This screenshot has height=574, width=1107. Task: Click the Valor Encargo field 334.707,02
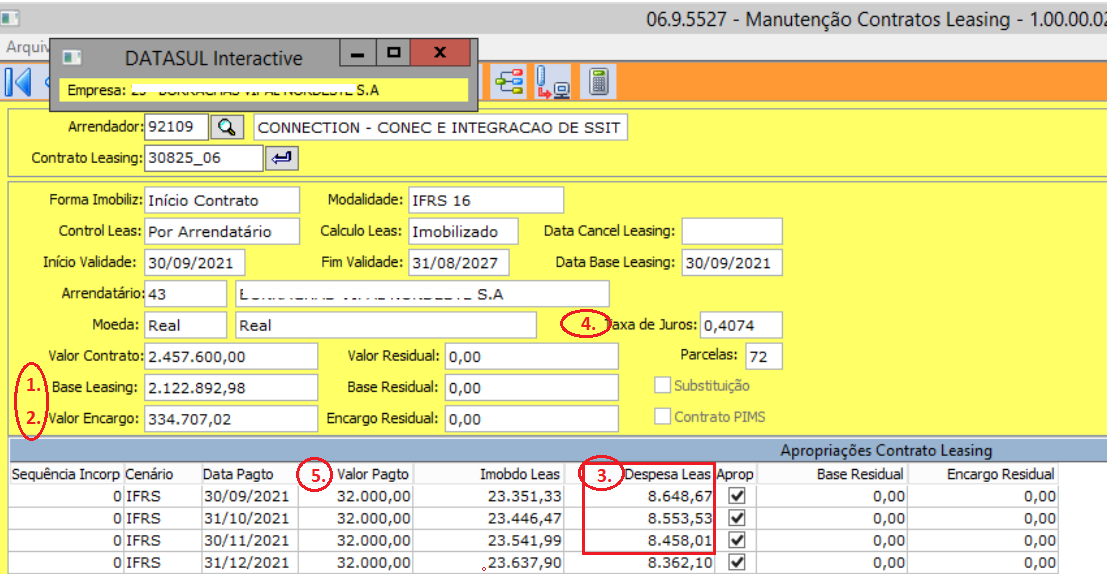point(231,419)
